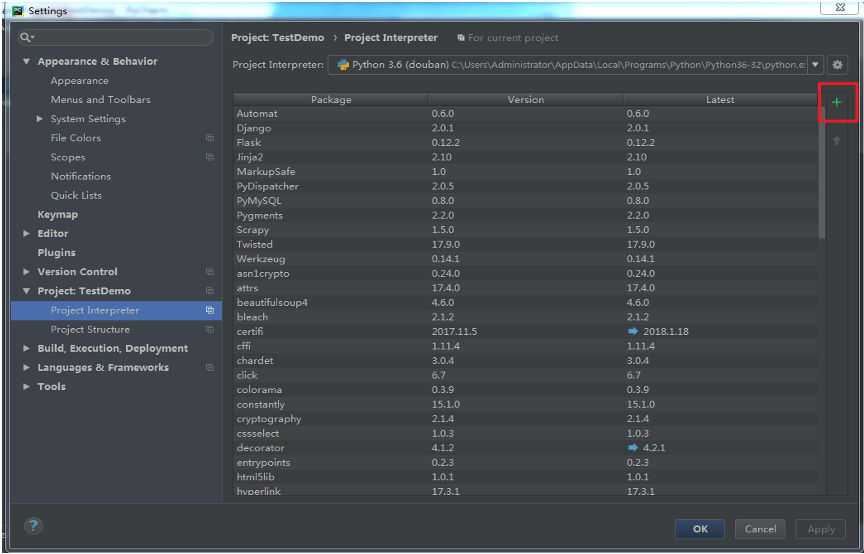This screenshot has width=864, height=554.
Task: Click the upgrade package arrow icon
Action: [836, 141]
